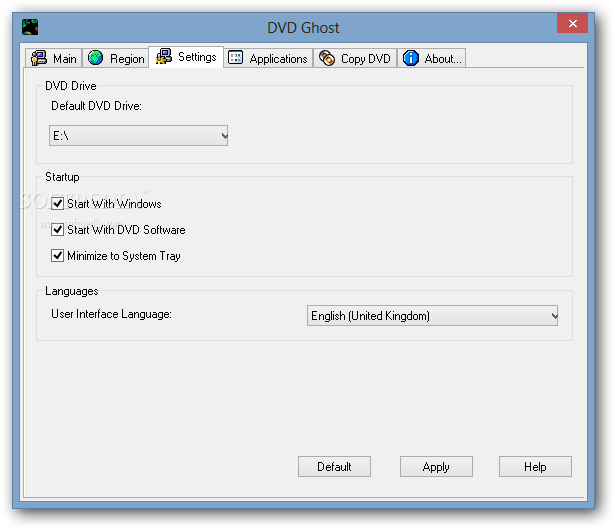Toggle Start With DVD Software checkbox

57,229
